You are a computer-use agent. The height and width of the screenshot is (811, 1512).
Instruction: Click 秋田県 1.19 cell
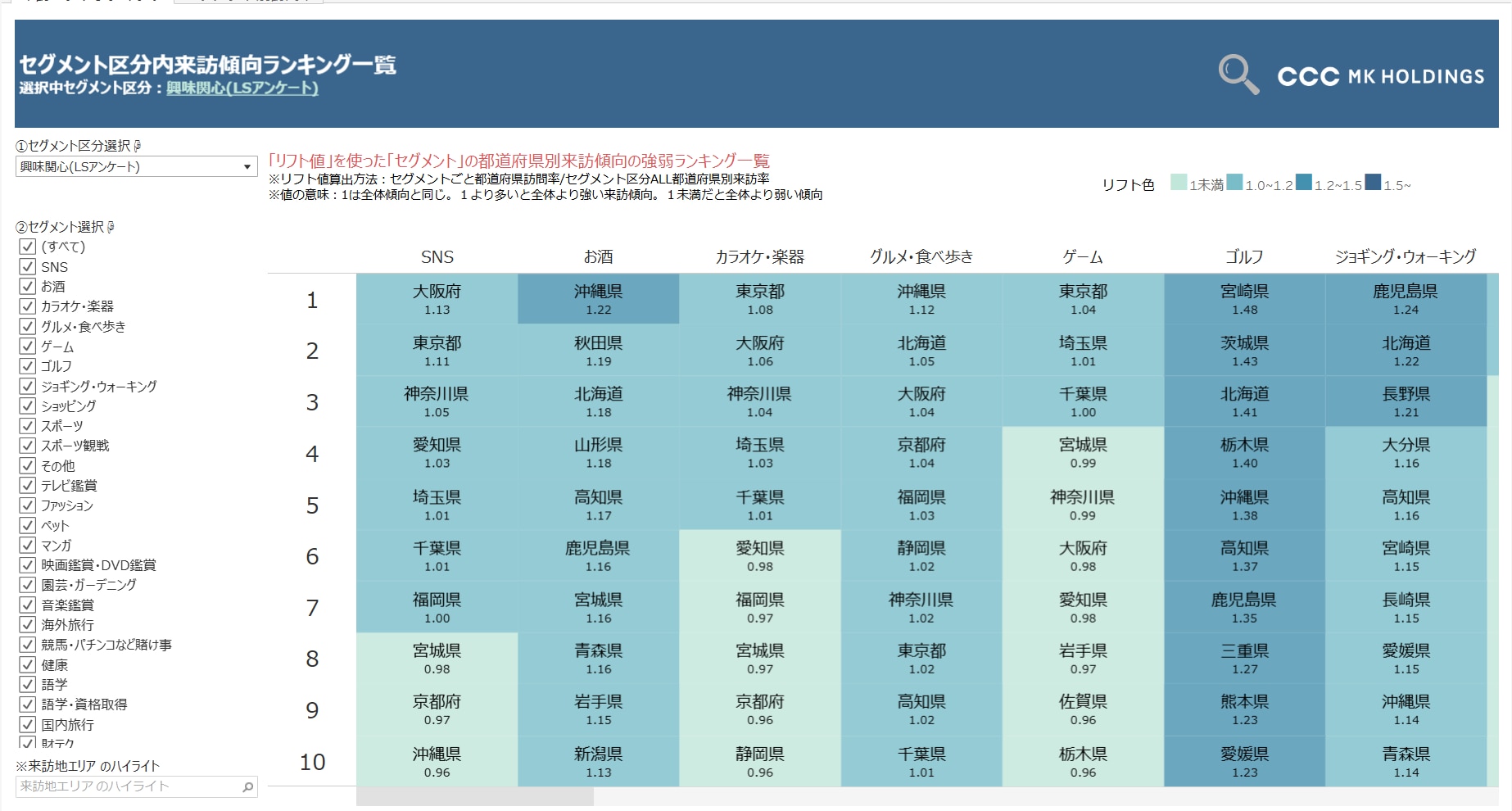coord(599,351)
